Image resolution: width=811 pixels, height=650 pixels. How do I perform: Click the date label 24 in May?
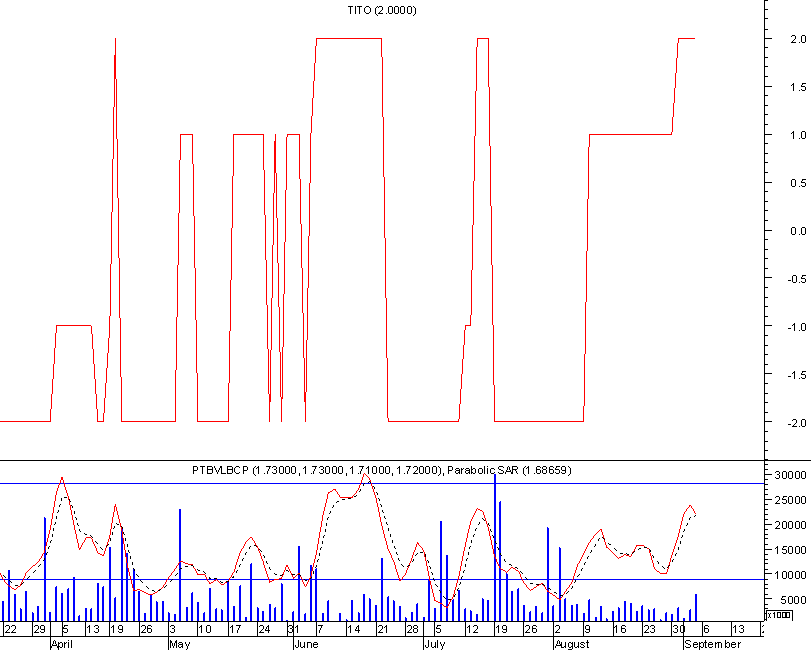(x=264, y=629)
